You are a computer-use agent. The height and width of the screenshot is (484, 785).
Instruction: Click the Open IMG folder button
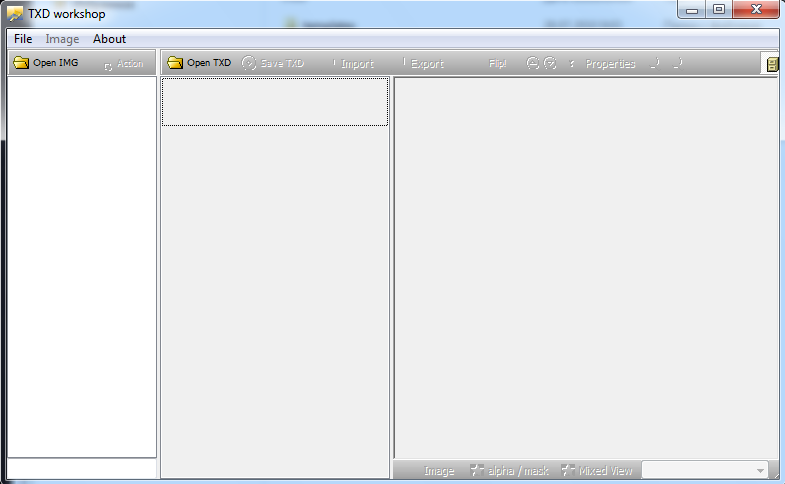point(45,63)
